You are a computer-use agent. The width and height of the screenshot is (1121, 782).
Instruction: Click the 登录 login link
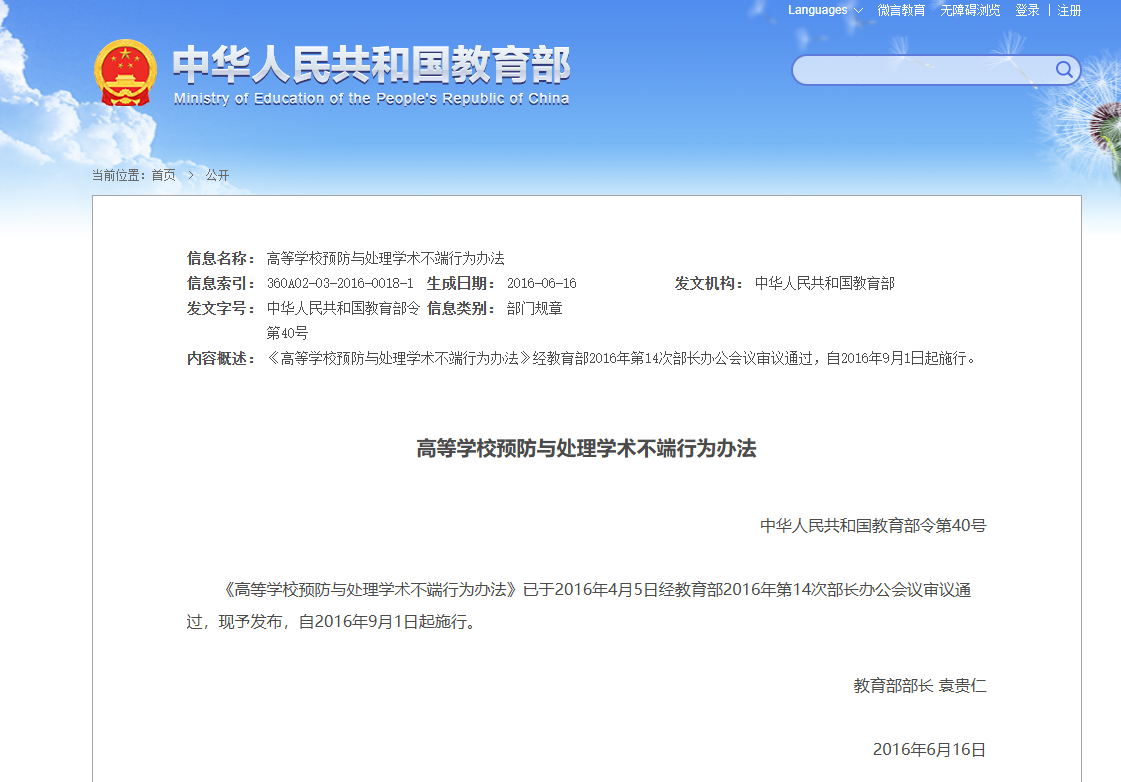(1027, 10)
